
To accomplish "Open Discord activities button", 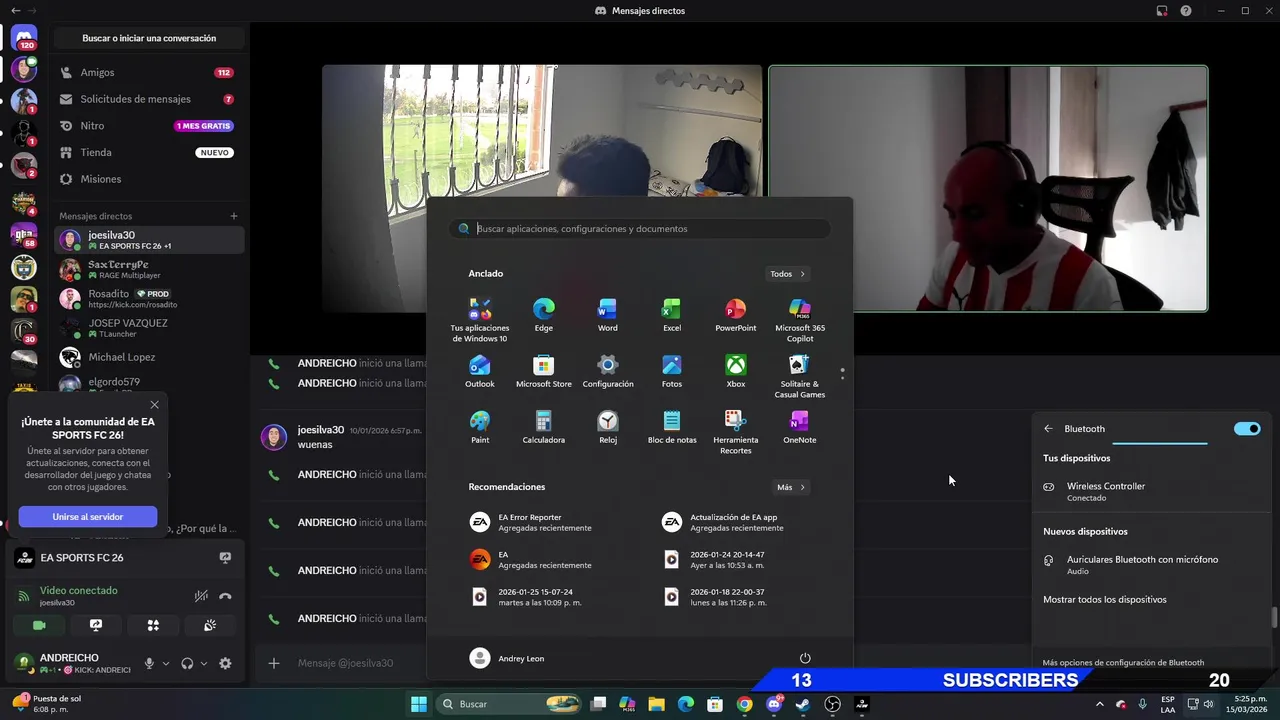I will coord(153,625).
